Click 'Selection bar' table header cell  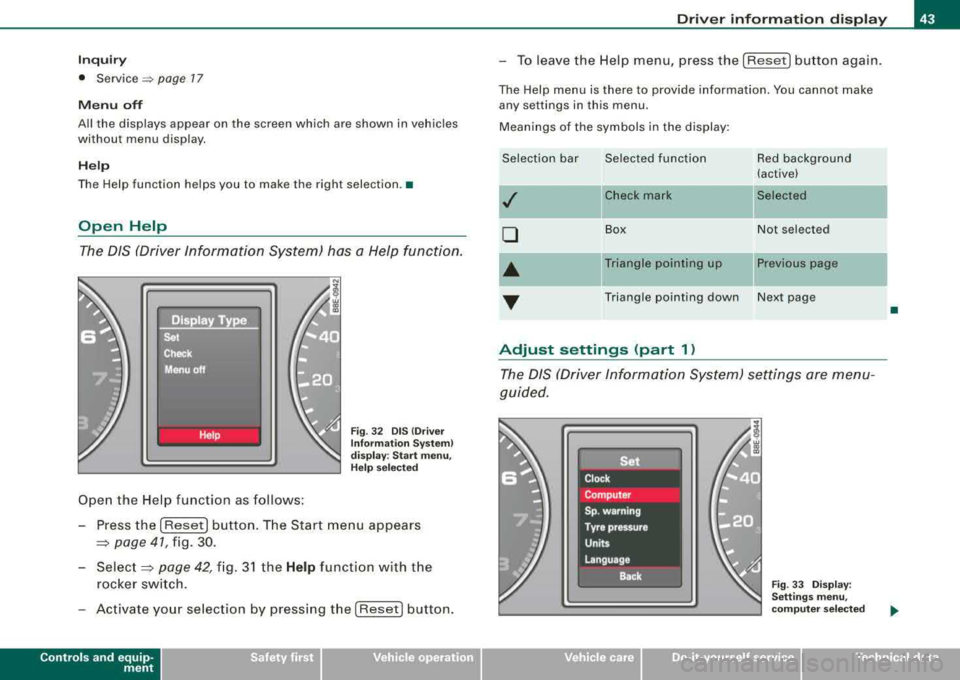click(550, 165)
